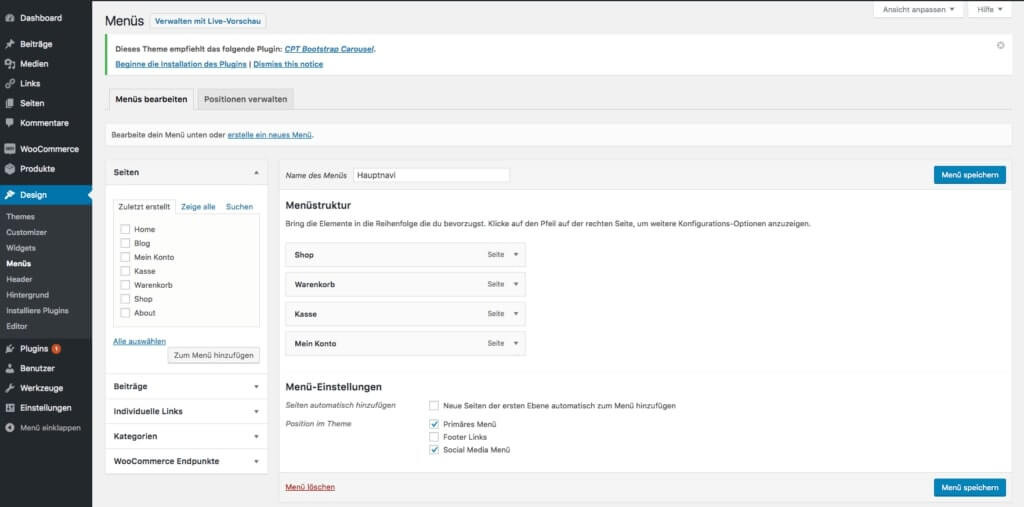Click the Kommentare speech bubble icon
The image size is (1024, 507).
coord(10,123)
